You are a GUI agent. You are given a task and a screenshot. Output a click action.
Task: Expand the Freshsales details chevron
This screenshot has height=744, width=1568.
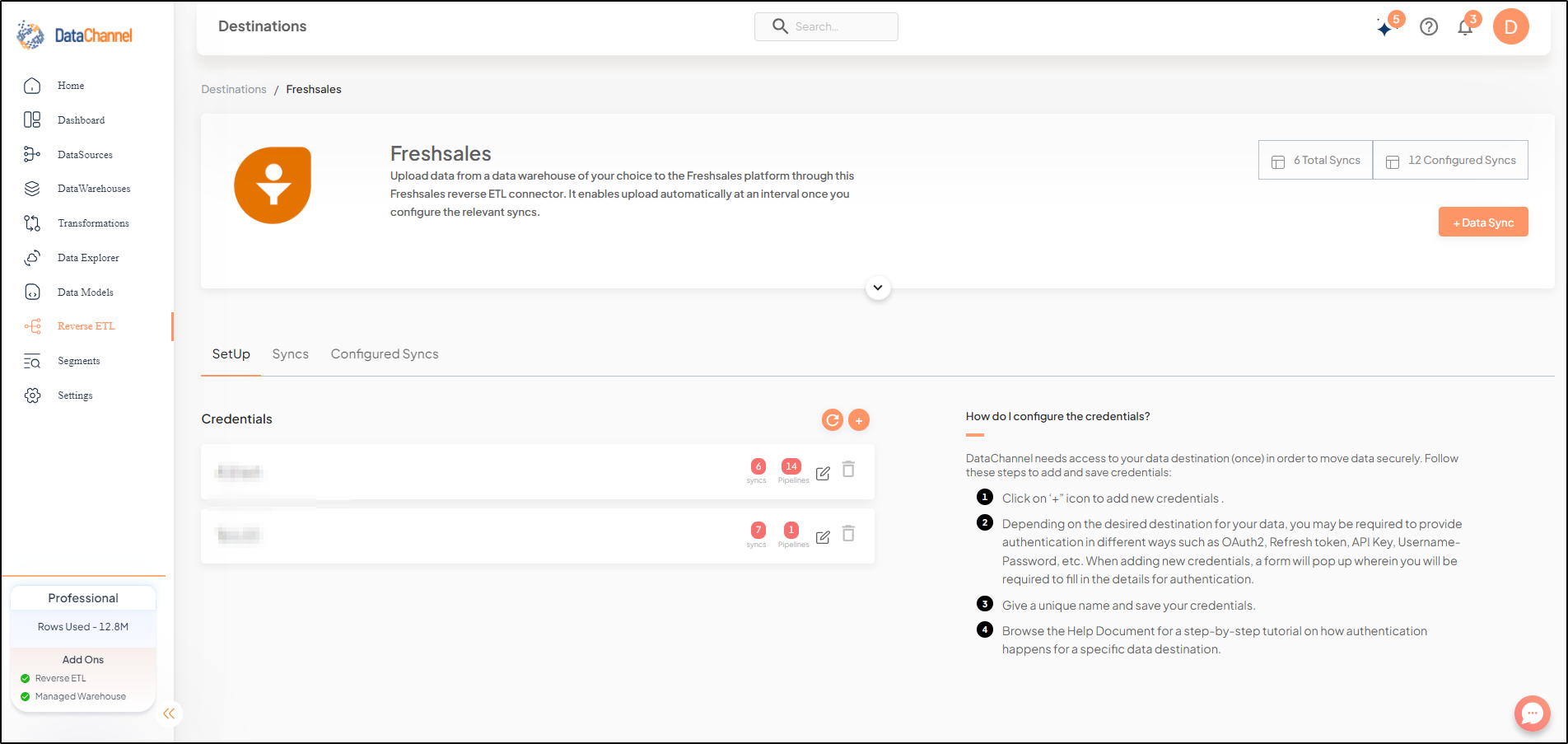878,288
